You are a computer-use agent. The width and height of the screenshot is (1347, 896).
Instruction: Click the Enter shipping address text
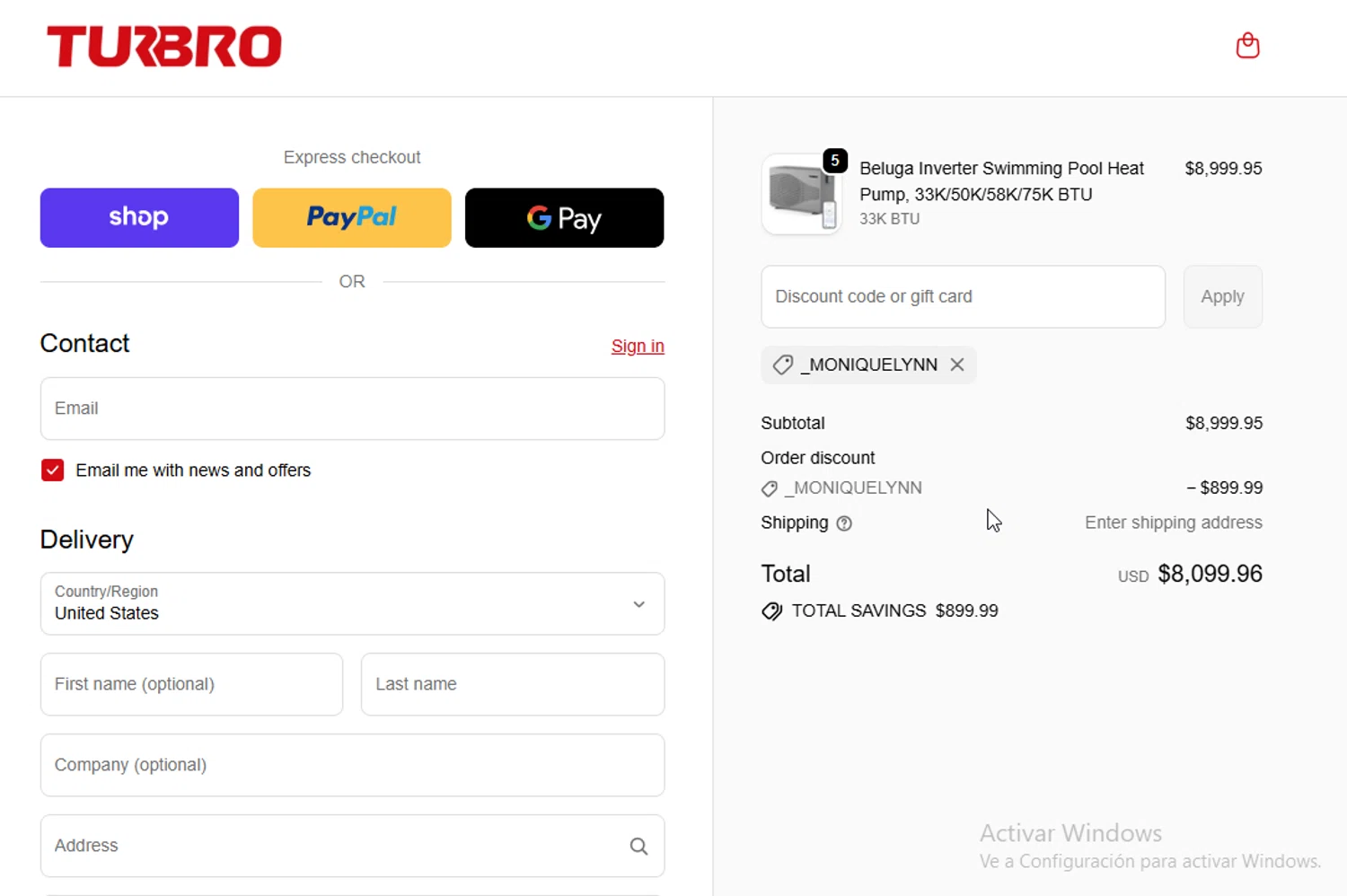[1173, 523]
